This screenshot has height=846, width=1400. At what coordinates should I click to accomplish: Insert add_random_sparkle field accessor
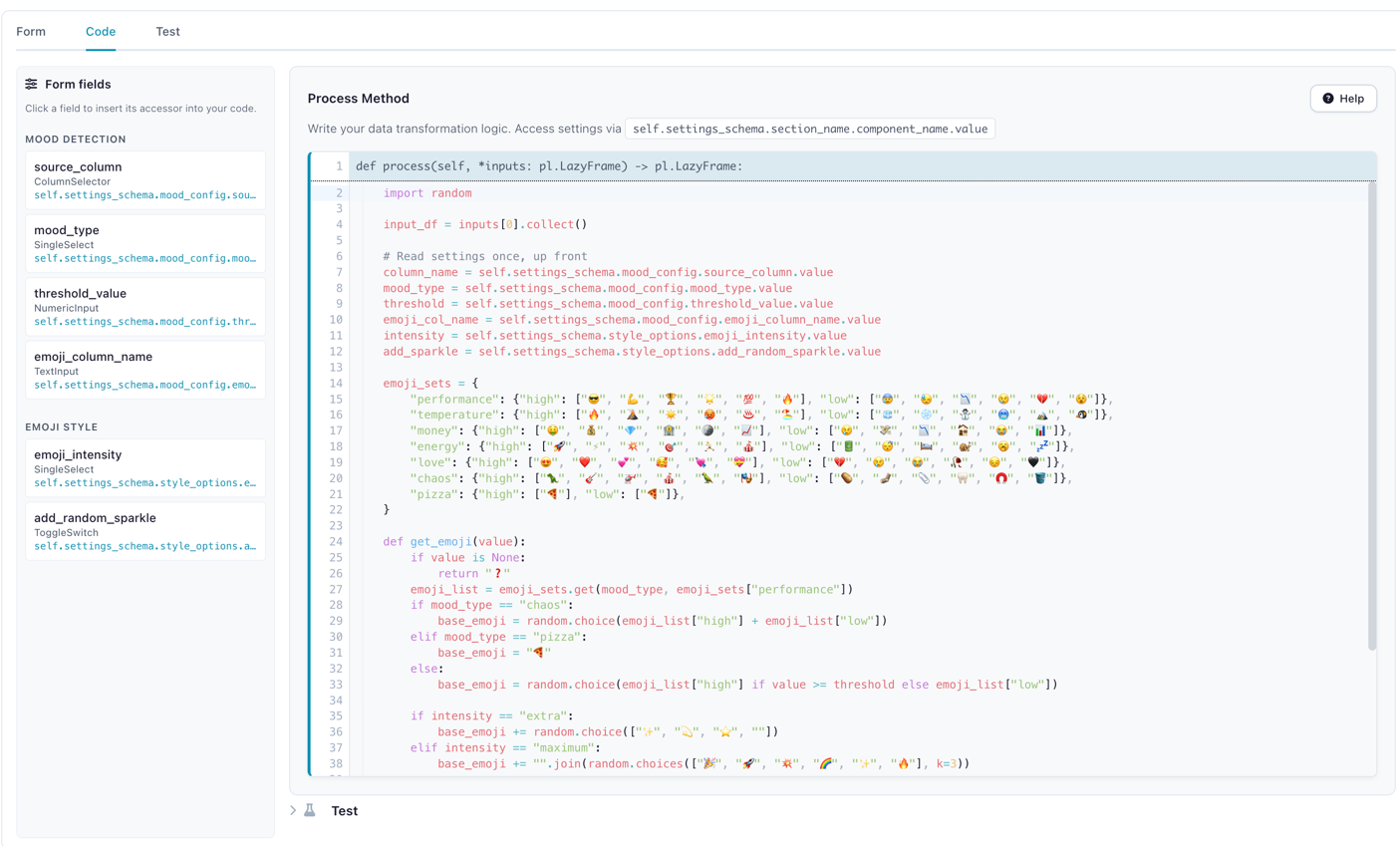145,531
